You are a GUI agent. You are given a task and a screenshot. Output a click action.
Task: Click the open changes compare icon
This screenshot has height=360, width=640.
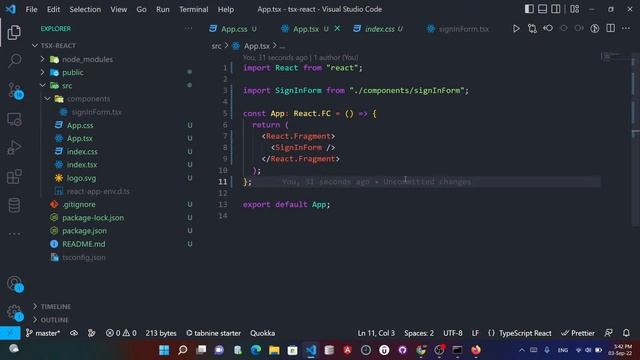pos(532,29)
